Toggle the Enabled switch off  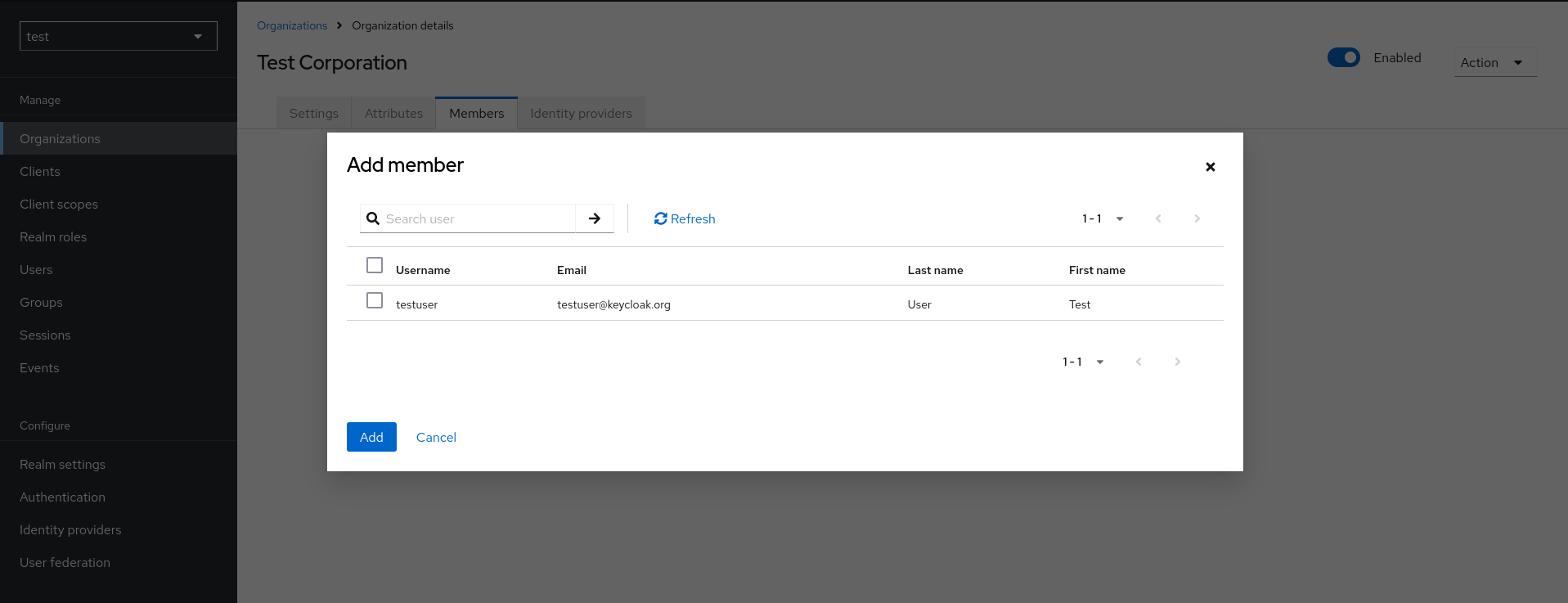tap(1343, 57)
